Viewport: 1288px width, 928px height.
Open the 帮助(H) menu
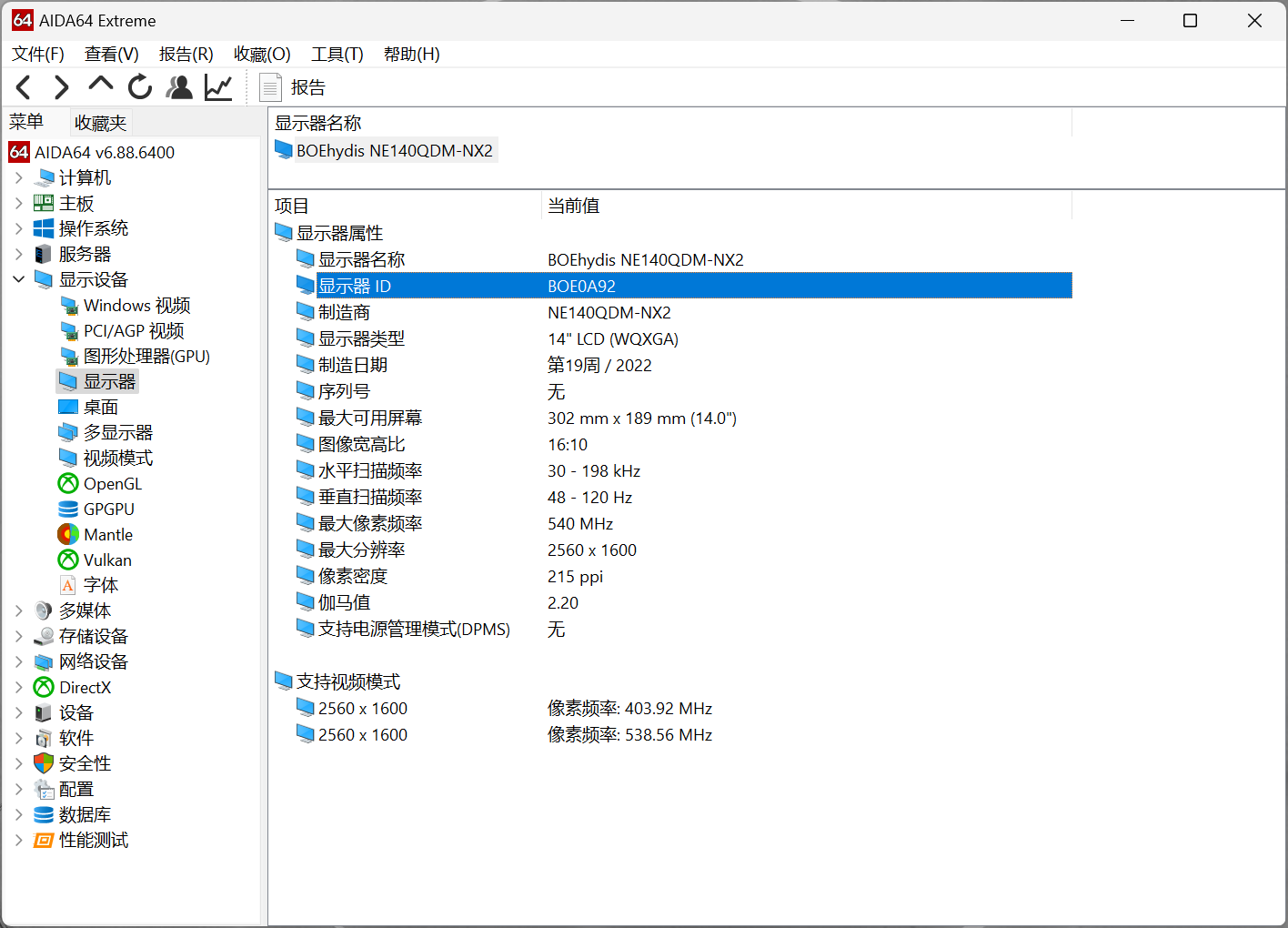tap(412, 55)
